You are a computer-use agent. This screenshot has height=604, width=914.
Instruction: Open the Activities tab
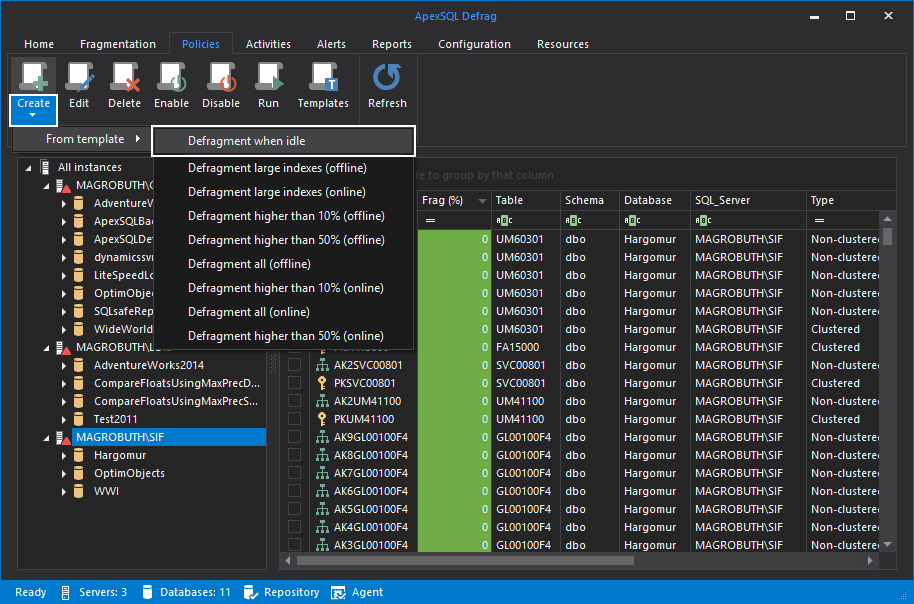pos(268,44)
